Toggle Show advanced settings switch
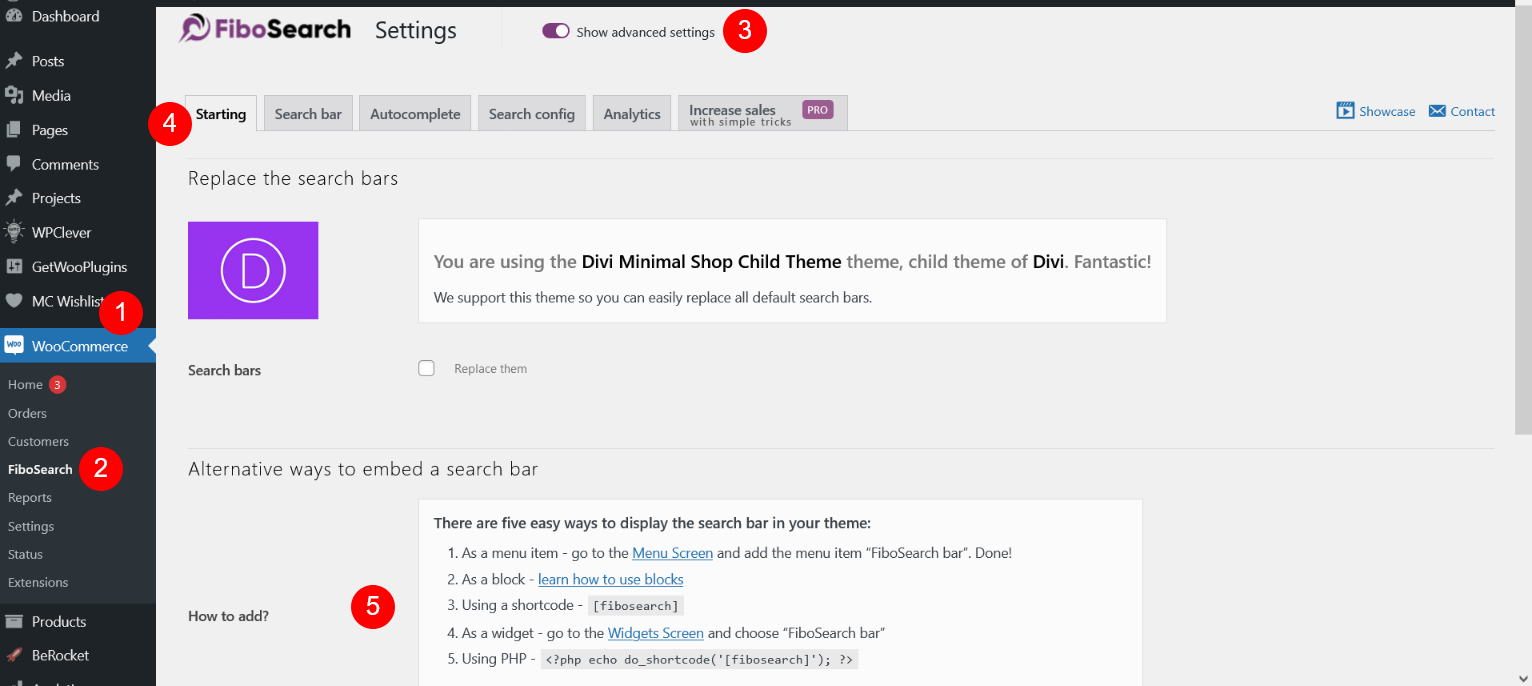The image size is (1532, 686). pyautogui.click(x=556, y=32)
